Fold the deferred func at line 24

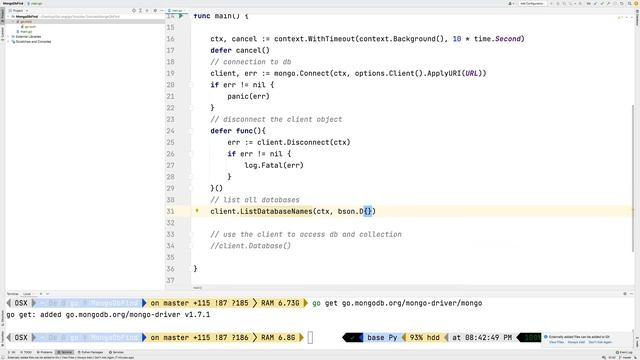point(191,131)
